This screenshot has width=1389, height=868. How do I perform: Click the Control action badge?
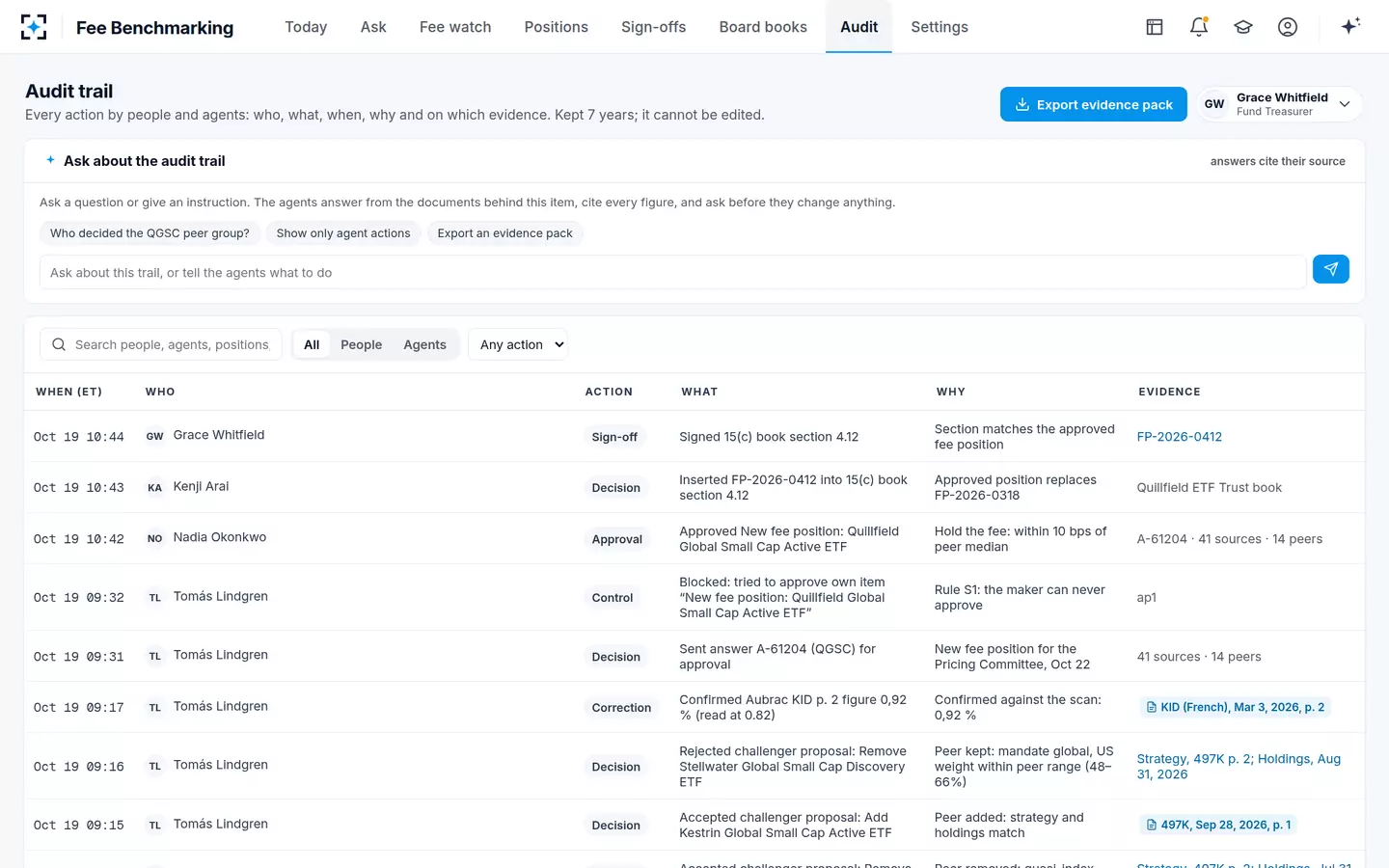click(613, 598)
